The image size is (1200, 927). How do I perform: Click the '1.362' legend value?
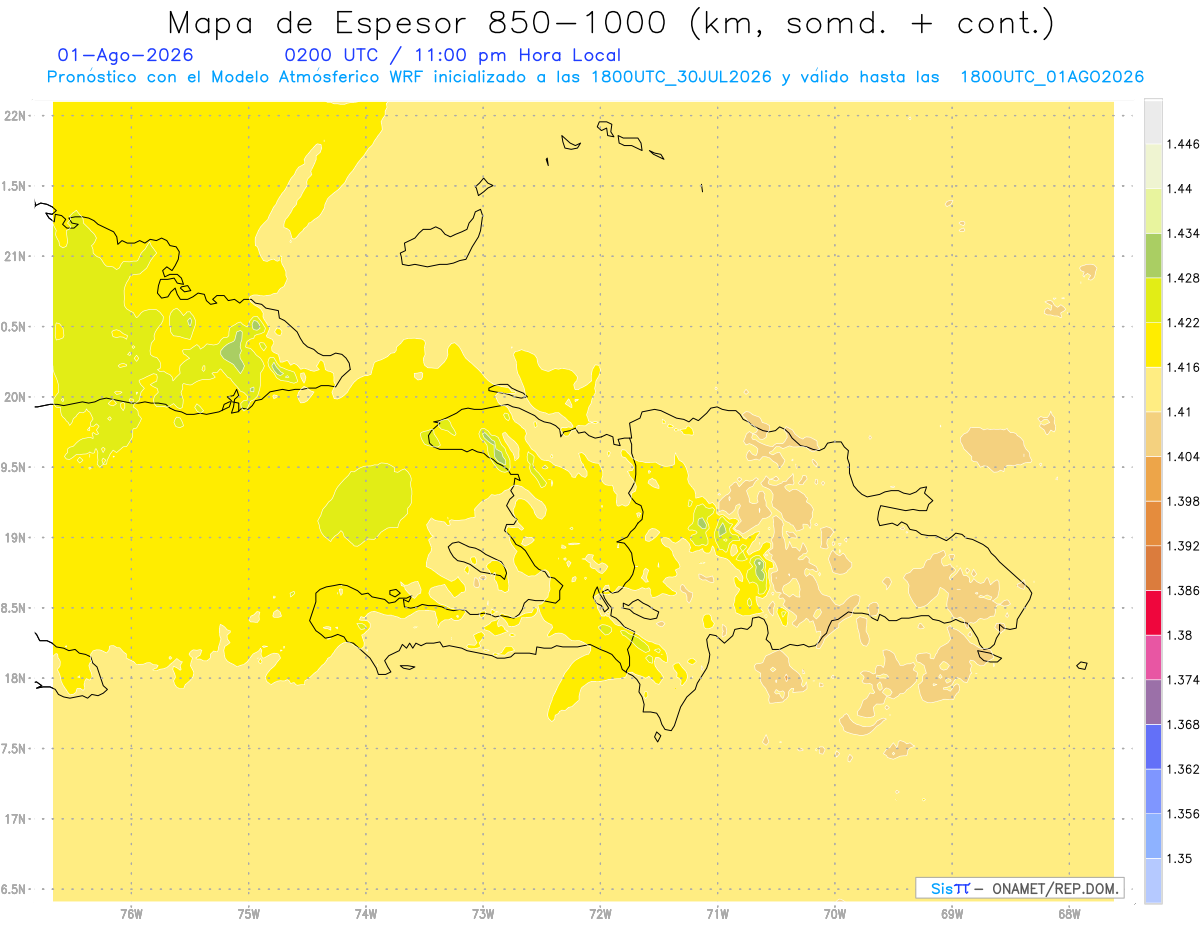pyautogui.click(x=1182, y=769)
